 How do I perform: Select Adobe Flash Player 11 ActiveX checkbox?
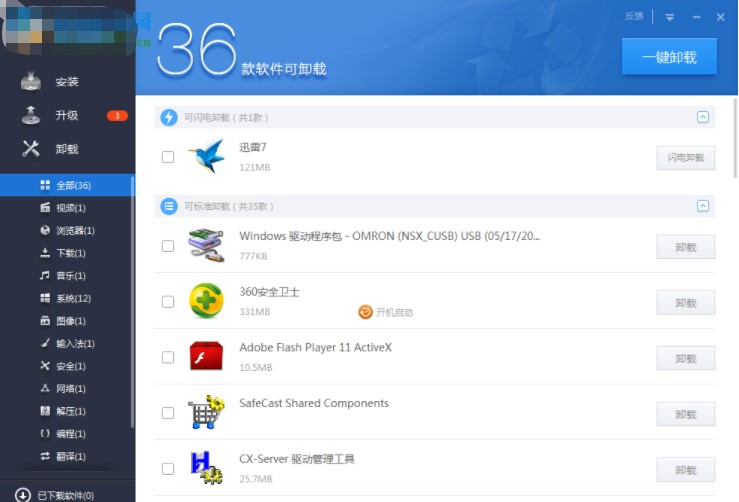[x=168, y=357]
